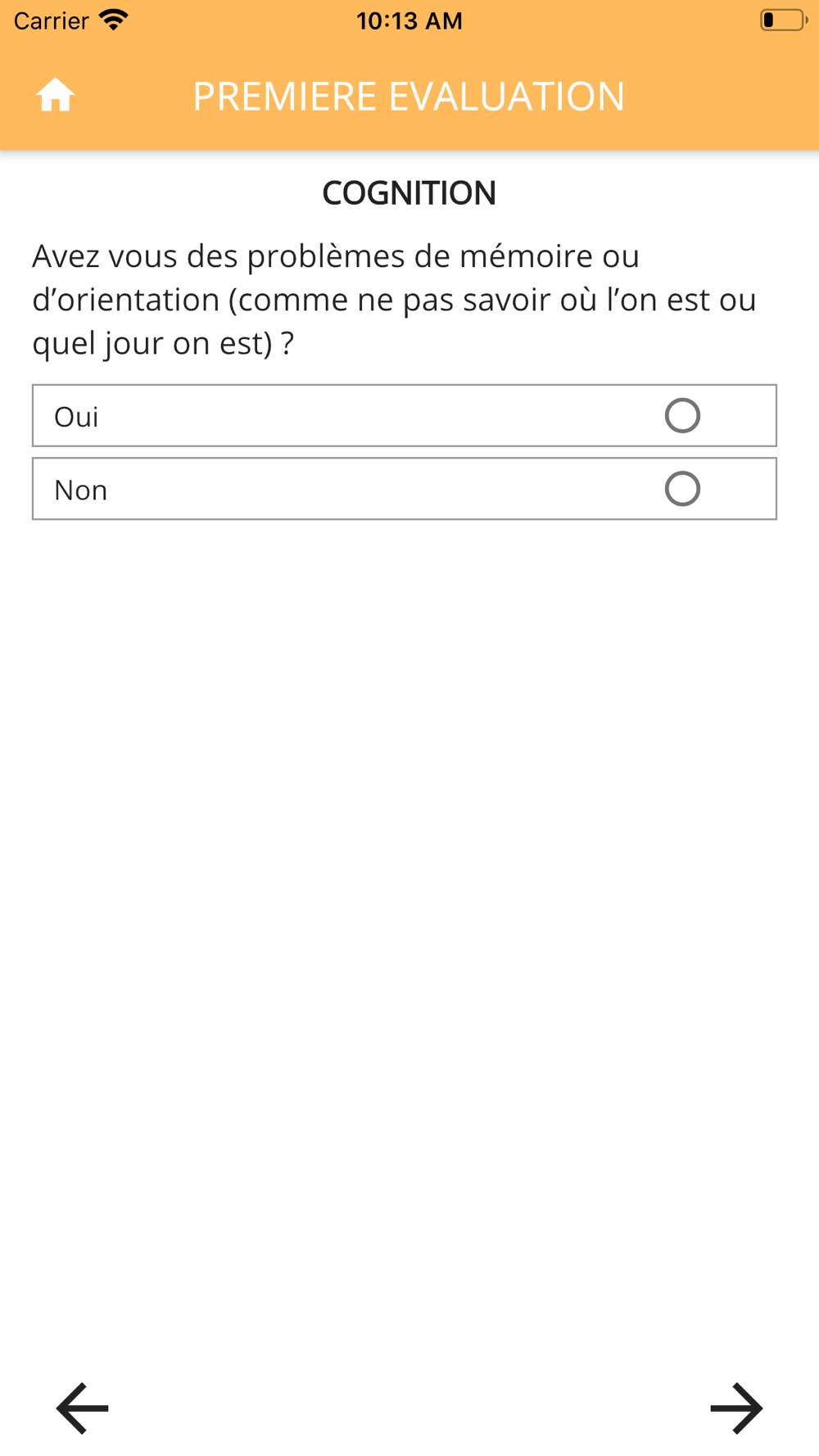Select the Oui radio circle
Viewport: 819px width, 1456px height.
pos(682,415)
